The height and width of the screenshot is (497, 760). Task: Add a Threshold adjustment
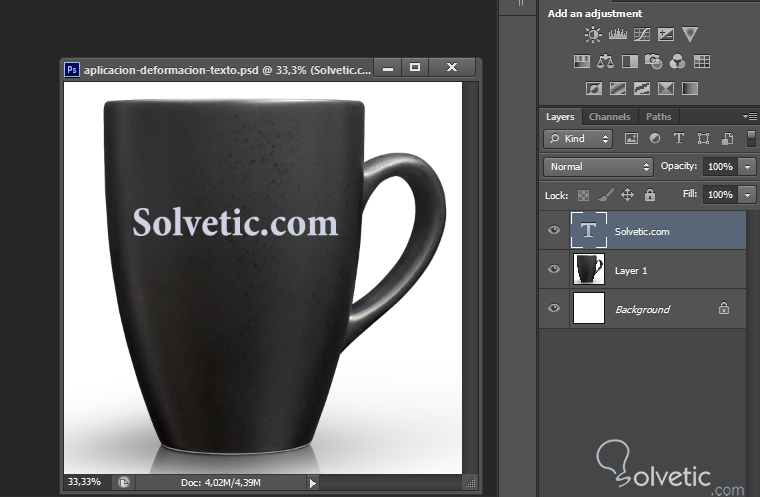[642, 89]
